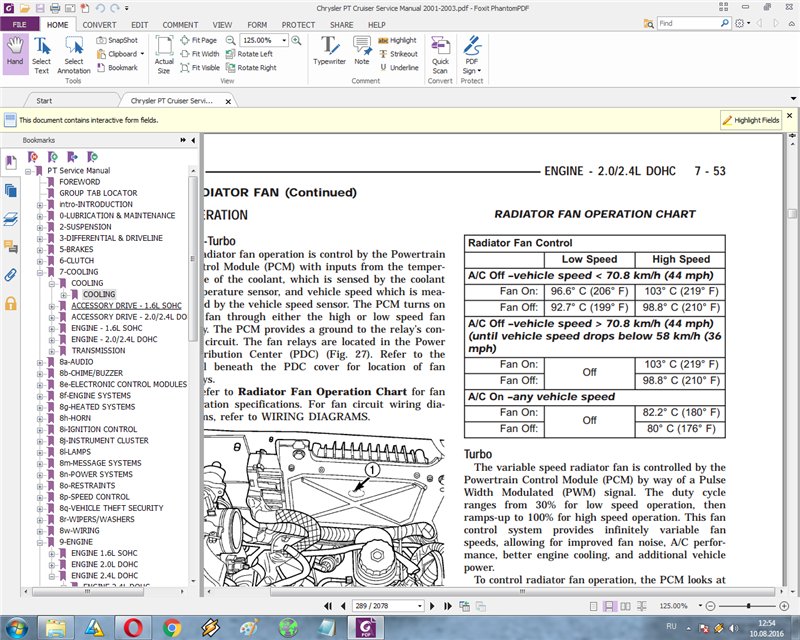
Task: Close the Chrysler PT Cruiser document tab
Action: 228,101
